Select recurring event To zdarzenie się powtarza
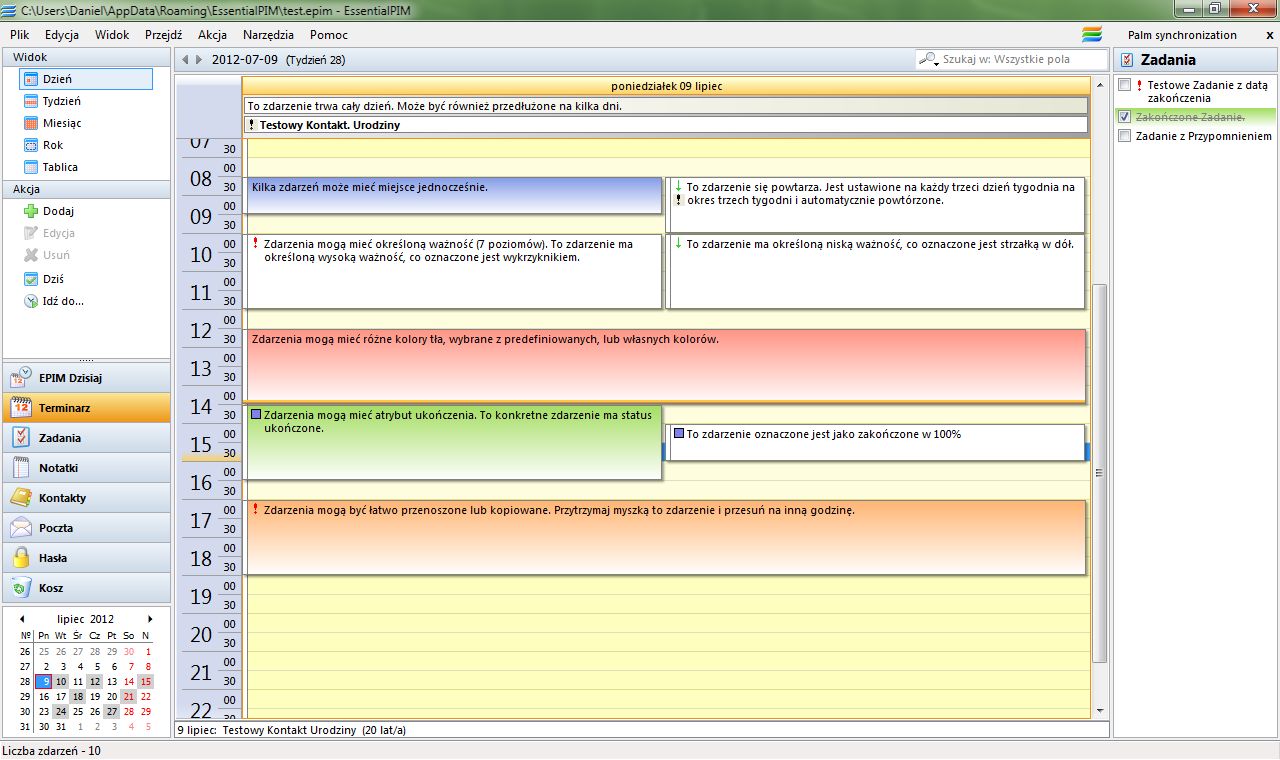The width and height of the screenshot is (1280, 760). point(876,205)
